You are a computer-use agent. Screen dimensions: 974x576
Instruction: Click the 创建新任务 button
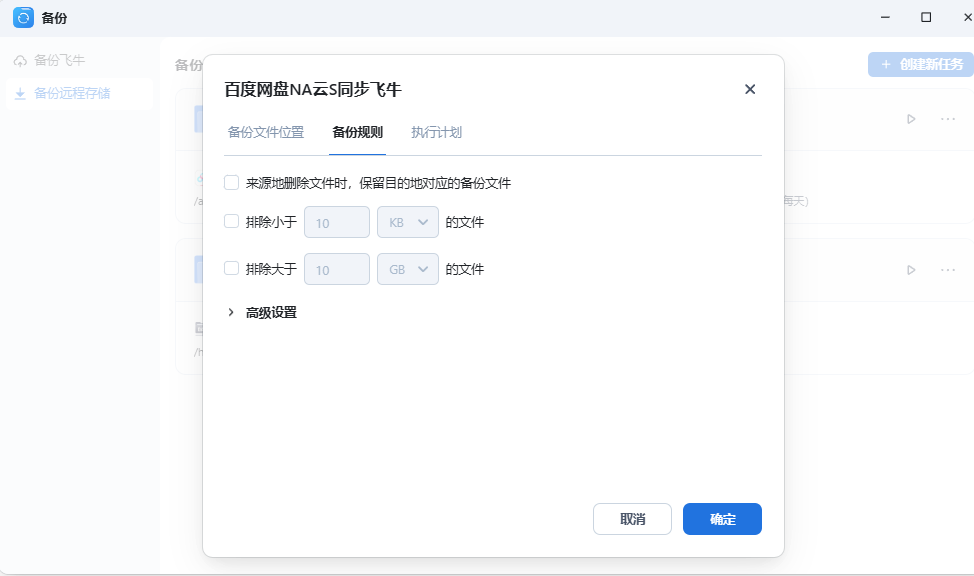point(921,65)
